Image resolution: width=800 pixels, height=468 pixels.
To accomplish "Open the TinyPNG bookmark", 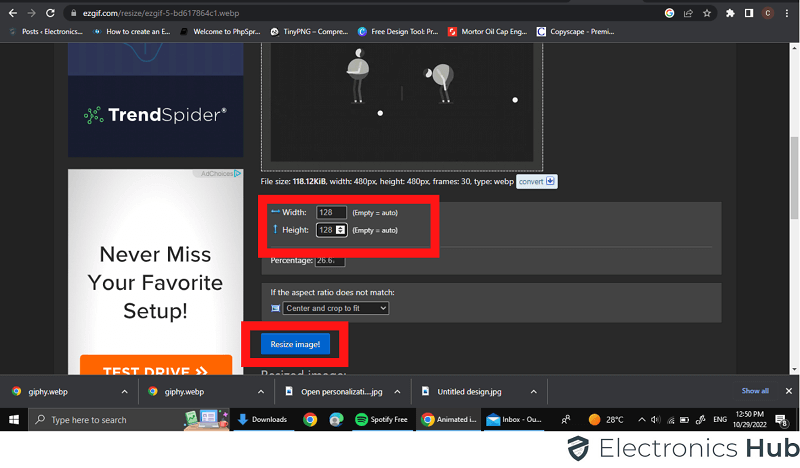I will pos(310,31).
